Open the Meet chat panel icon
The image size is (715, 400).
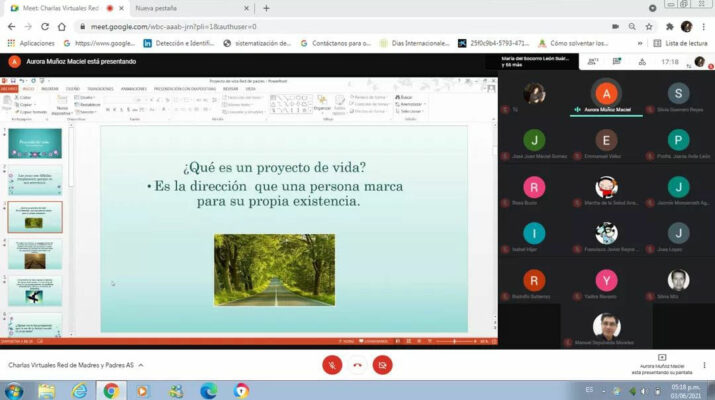618,62
